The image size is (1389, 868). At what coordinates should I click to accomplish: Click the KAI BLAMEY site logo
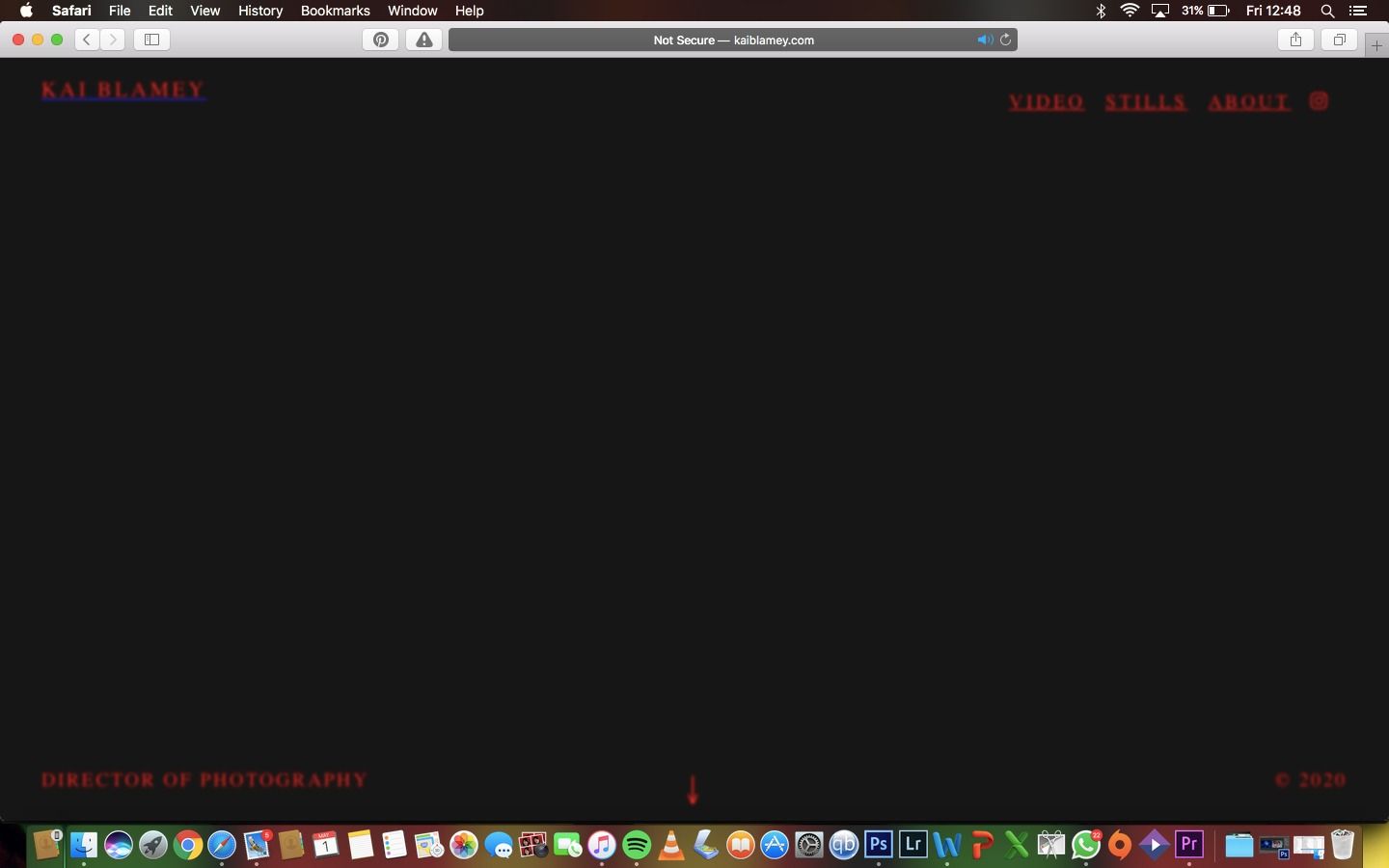(x=123, y=90)
